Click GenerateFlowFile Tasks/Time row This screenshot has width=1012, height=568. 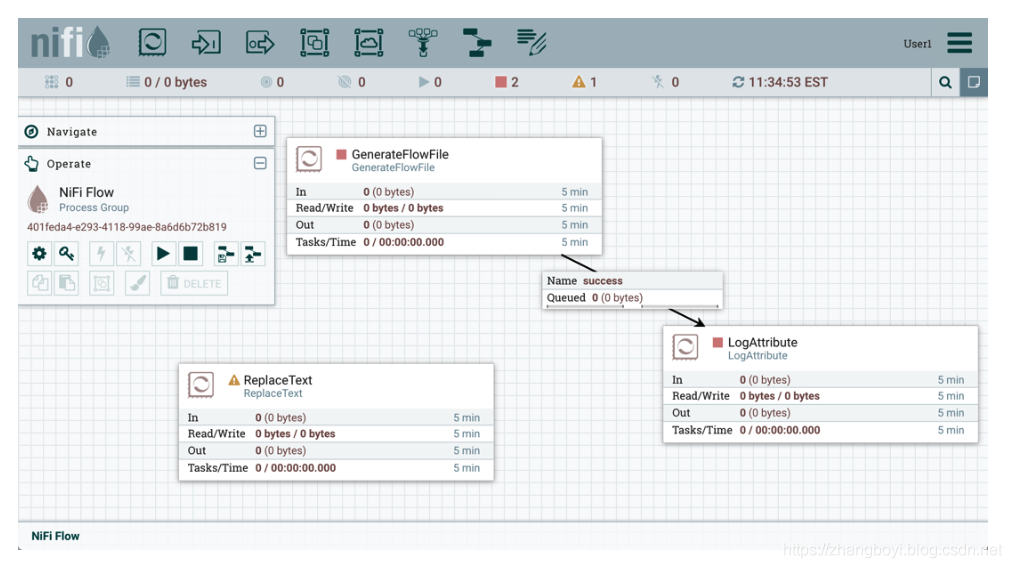[x=444, y=242]
